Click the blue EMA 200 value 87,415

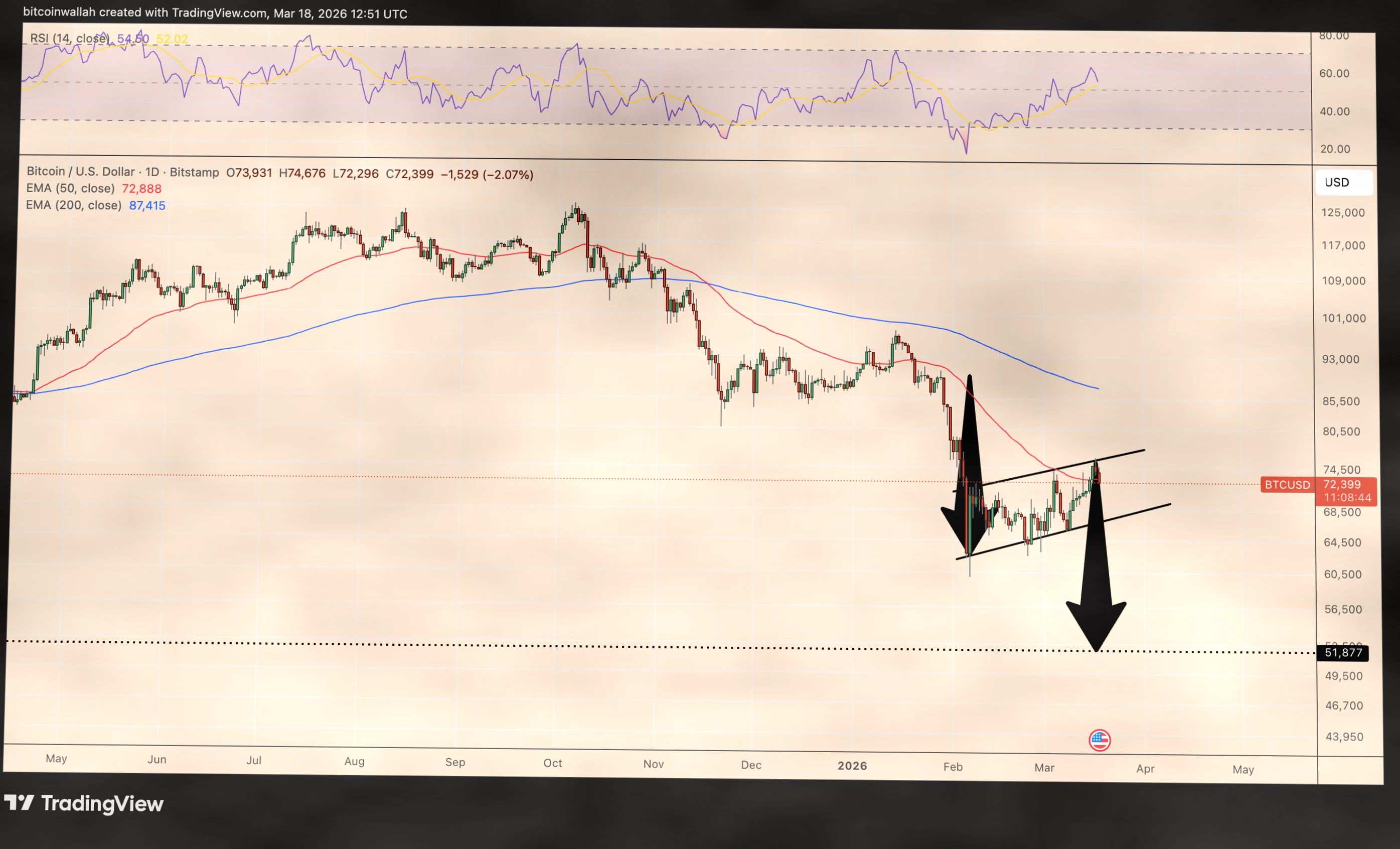pos(147,206)
